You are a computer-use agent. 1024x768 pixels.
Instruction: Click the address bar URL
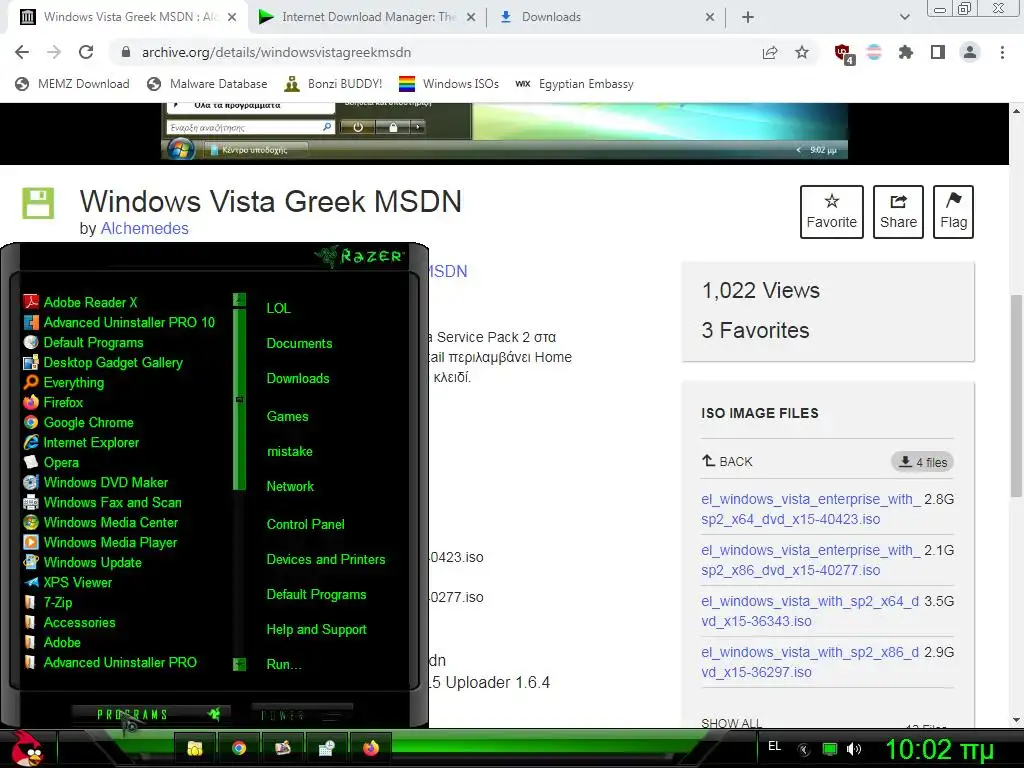[276, 52]
